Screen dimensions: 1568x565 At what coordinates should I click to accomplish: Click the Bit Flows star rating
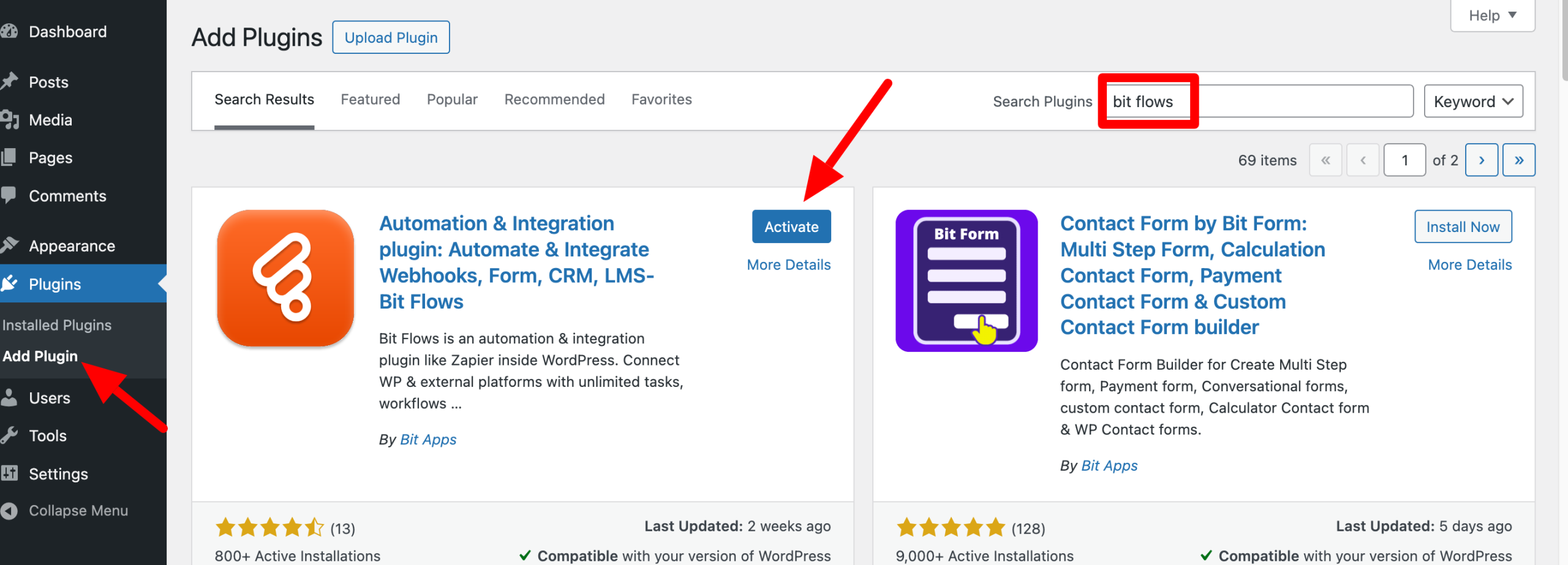[x=269, y=527]
